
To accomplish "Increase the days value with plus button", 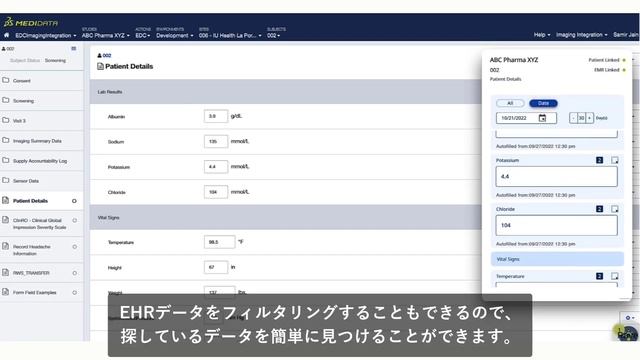I will click(x=589, y=118).
